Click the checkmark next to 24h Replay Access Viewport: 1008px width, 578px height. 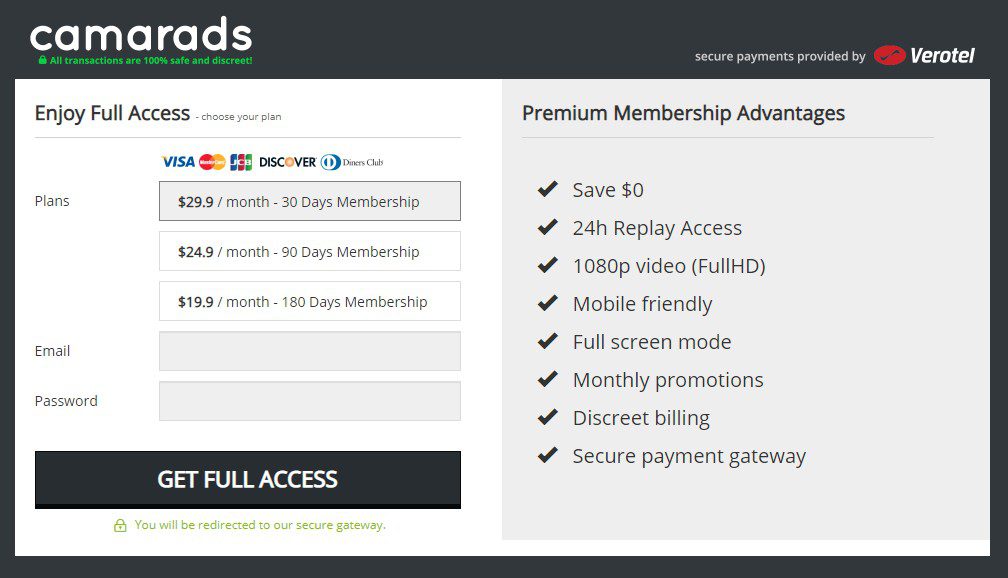pyautogui.click(x=547, y=227)
